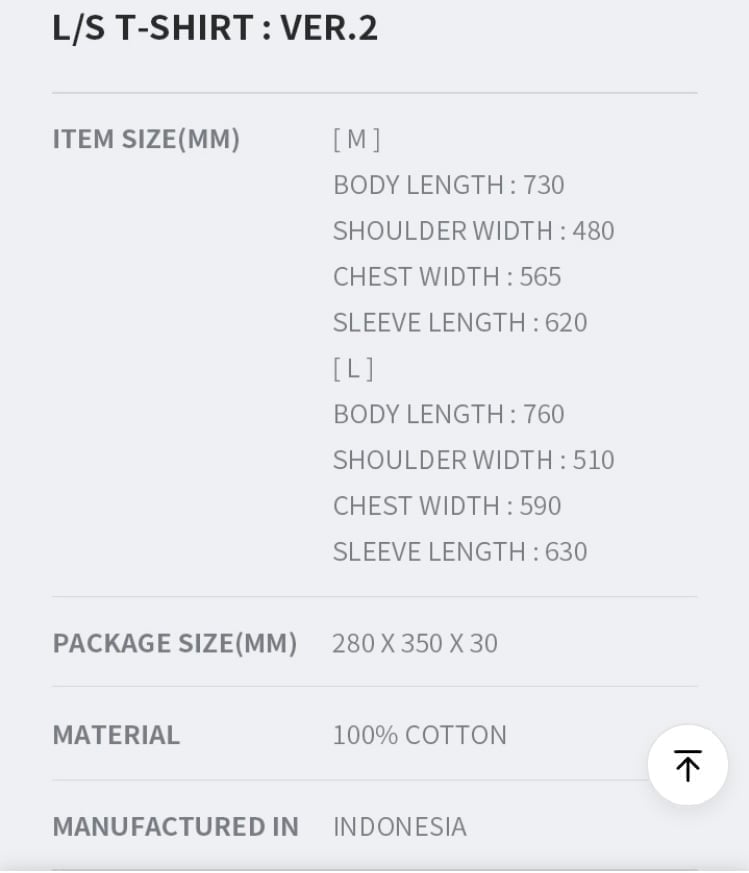Click the PACKAGE SIZE(MM) label
Viewport: 749px width, 873px height.
tap(175, 644)
